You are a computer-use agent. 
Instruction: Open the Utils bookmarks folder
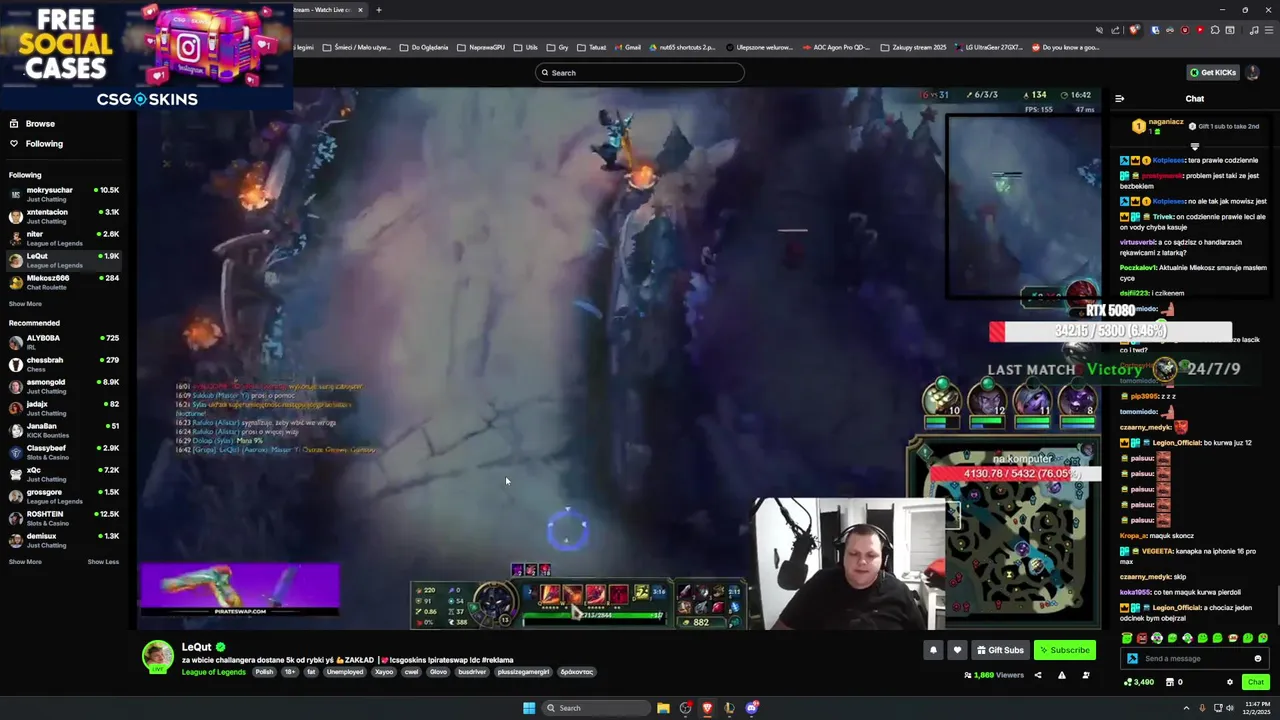coord(525,47)
